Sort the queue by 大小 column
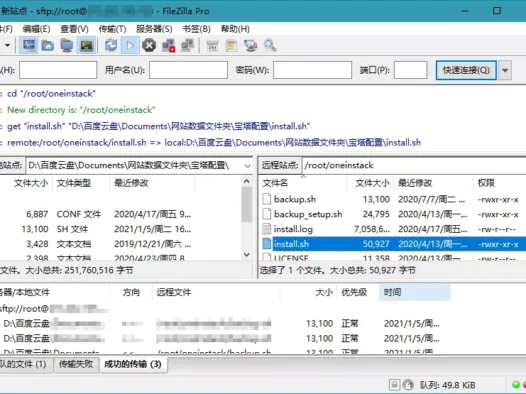 pos(308,292)
